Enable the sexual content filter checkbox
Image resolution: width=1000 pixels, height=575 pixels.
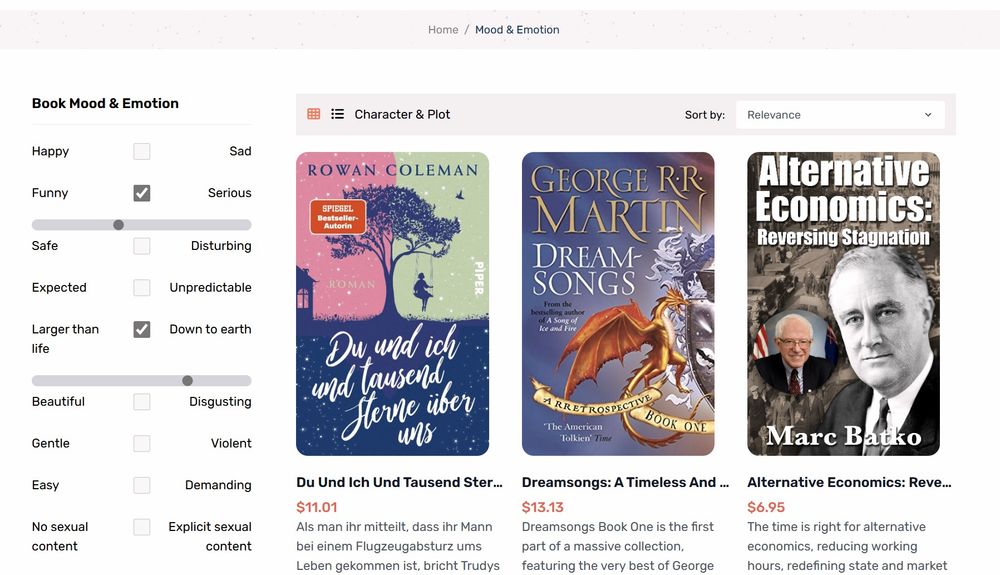coord(142,527)
